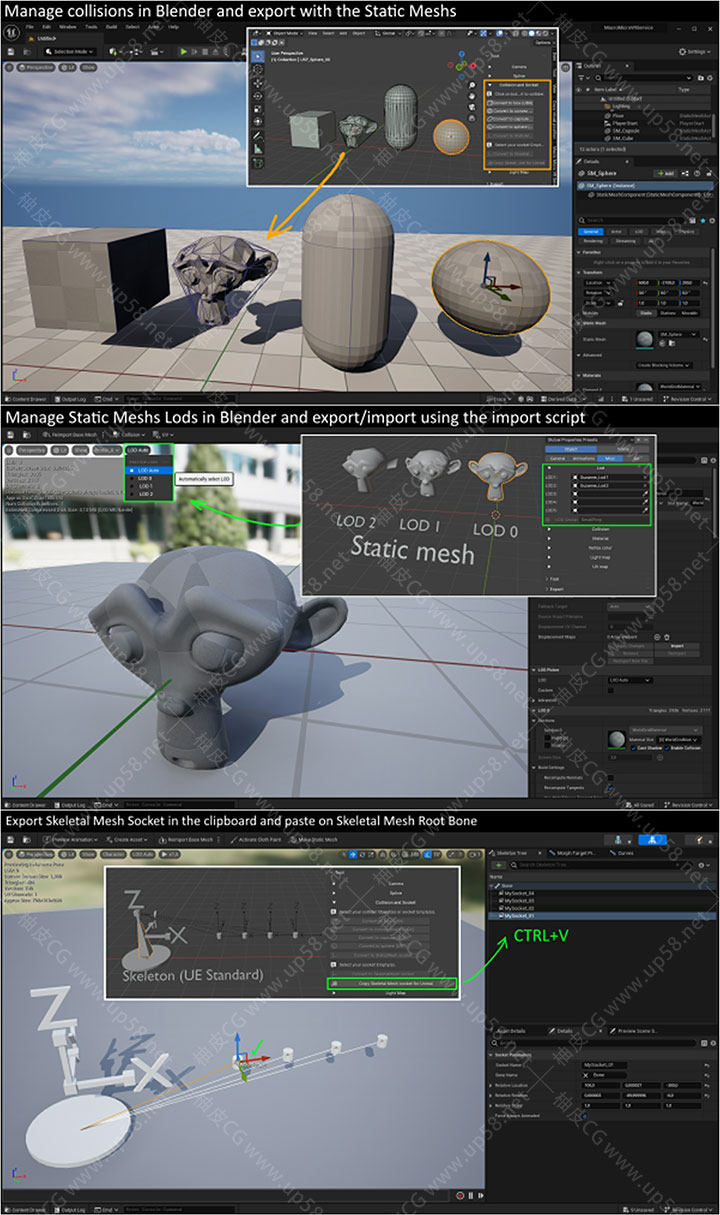
Task: Click Reimport Base Mesh in static mesh editor
Action: pos(69,434)
